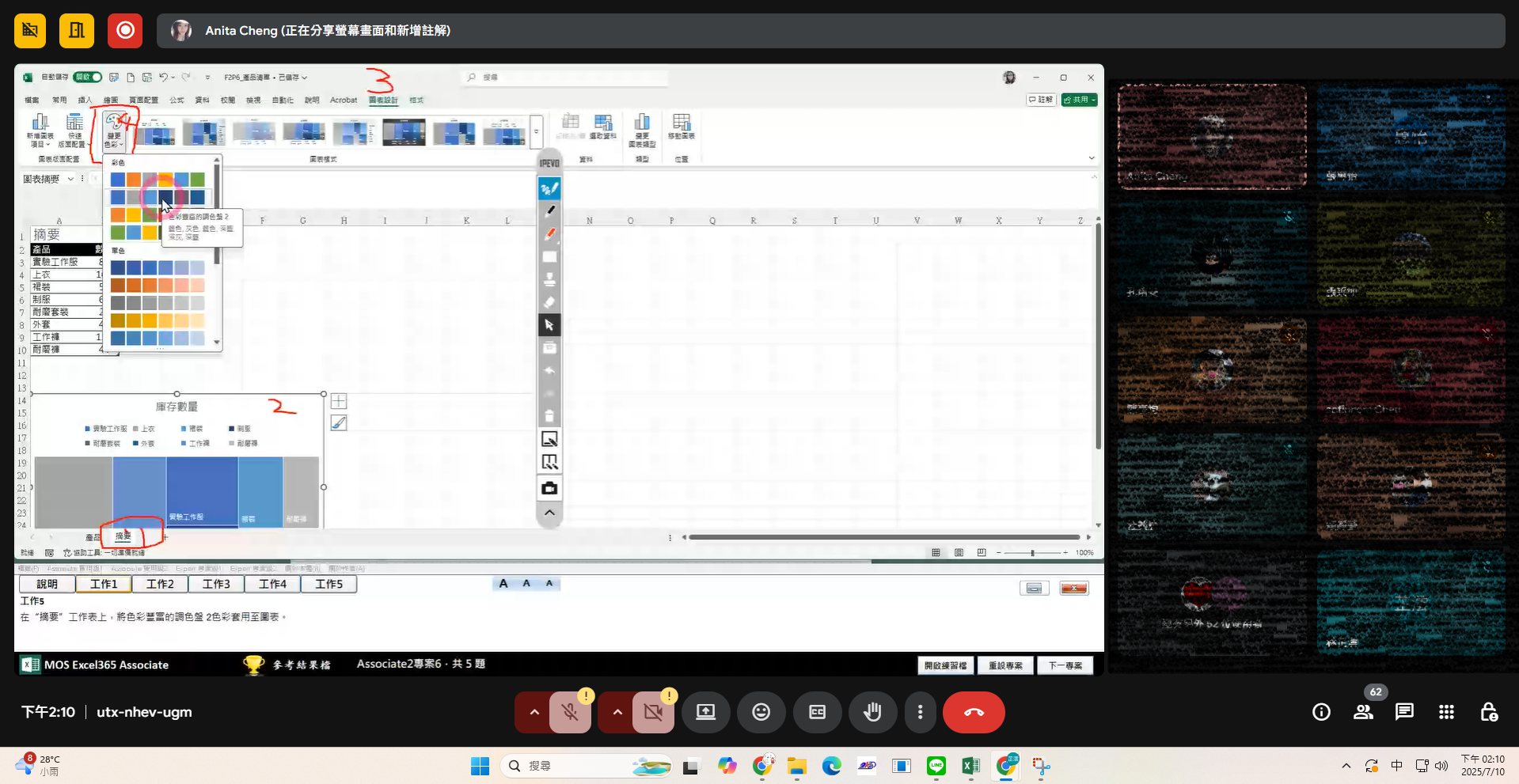
Task: Leave the call with red hang-up button
Action: (x=974, y=712)
